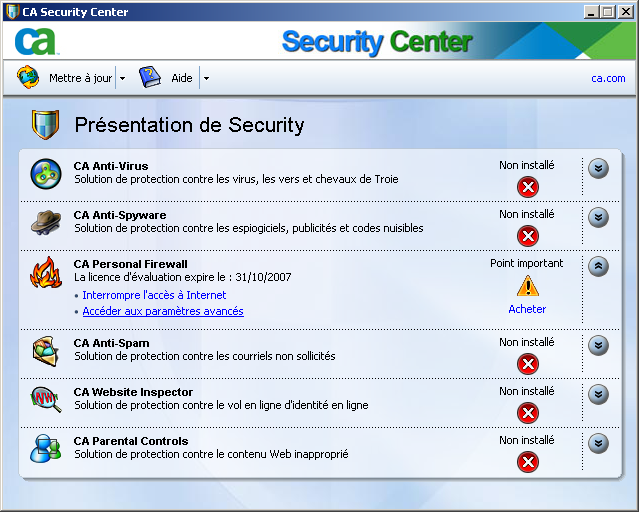Click the CA Personal Firewall flame icon
The height and width of the screenshot is (512, 639).
(46, 272)
